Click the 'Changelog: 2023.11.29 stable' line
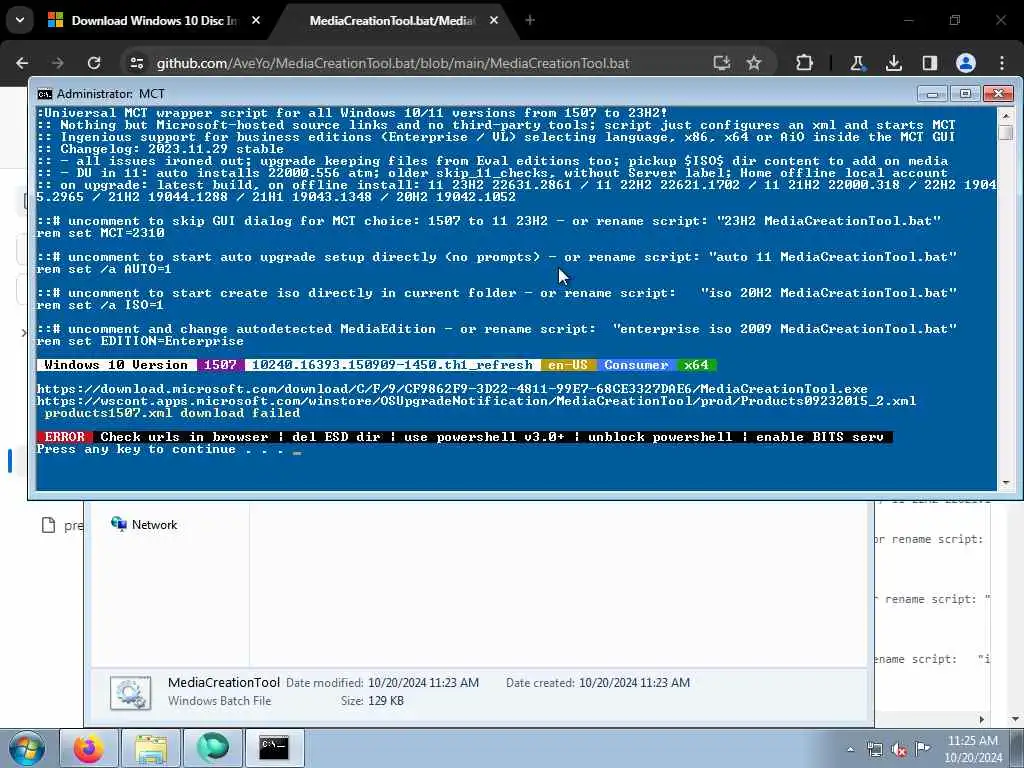 coord(160,149)
